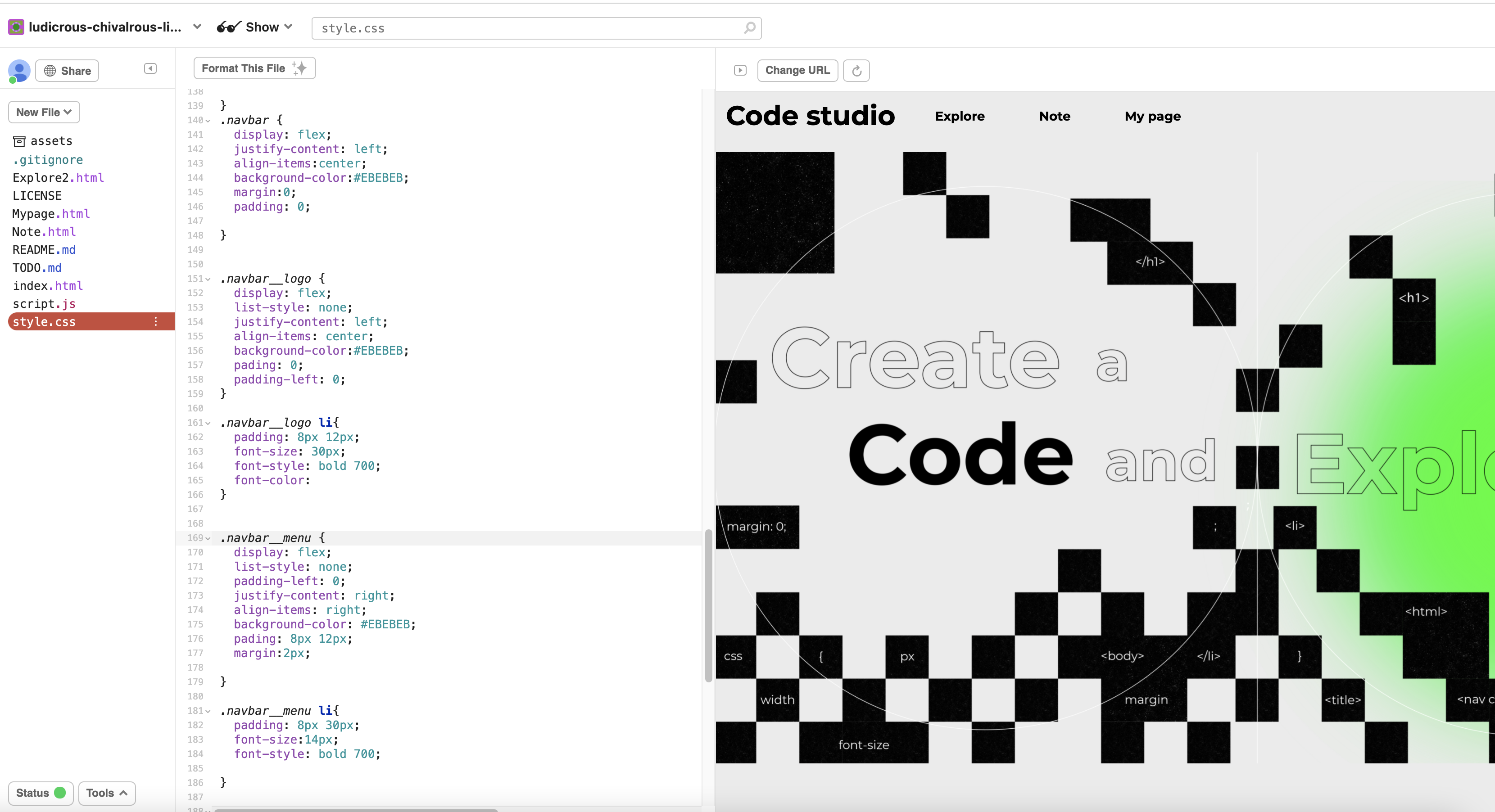Click the globe icon on Share button
Image resolution: width=1495 pixels, height=812 pixels.
pyautogui.click(x=50, y=71)
